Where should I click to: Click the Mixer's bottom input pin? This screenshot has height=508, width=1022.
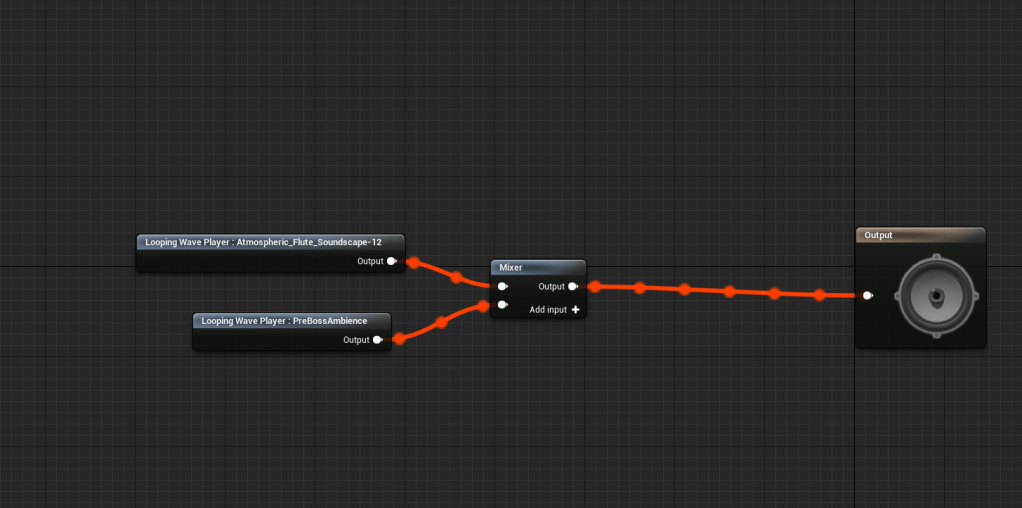point(503,305)
